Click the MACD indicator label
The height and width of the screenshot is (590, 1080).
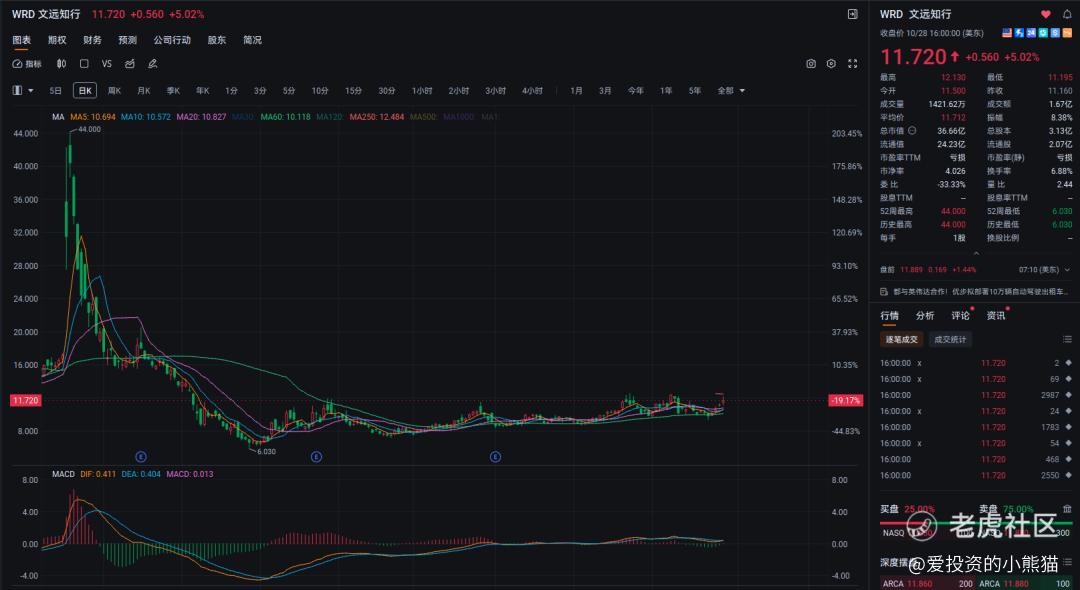click(63, 474)
